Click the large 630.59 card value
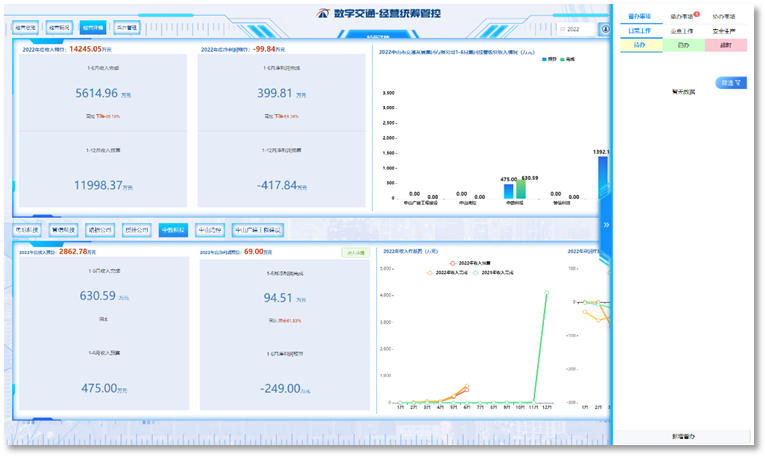767x458 pixels. (98, 296)
